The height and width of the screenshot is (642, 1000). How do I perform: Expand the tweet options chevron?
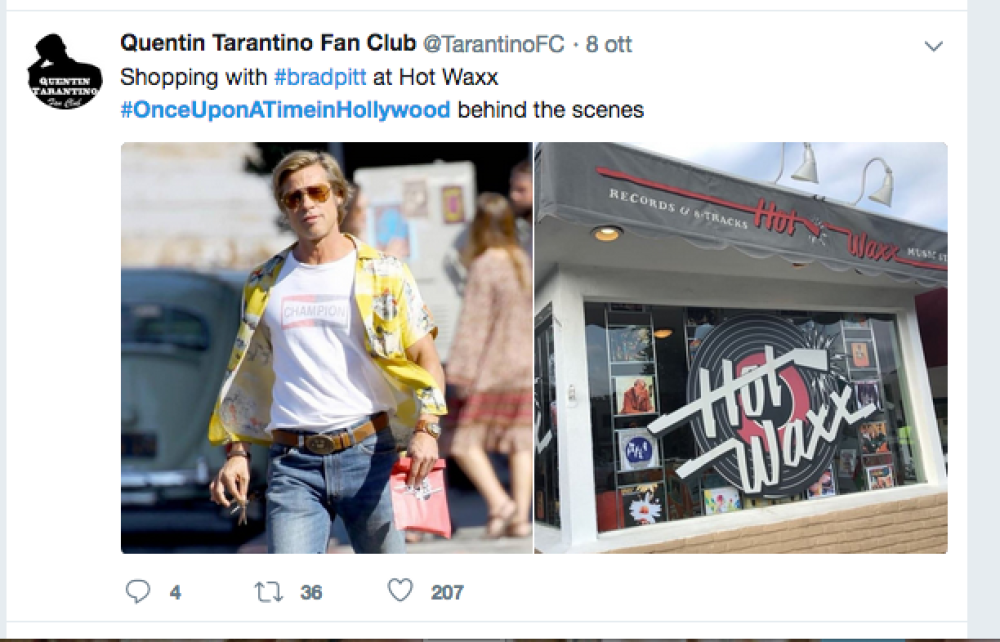pyautogui.click(x=934, y=46)
